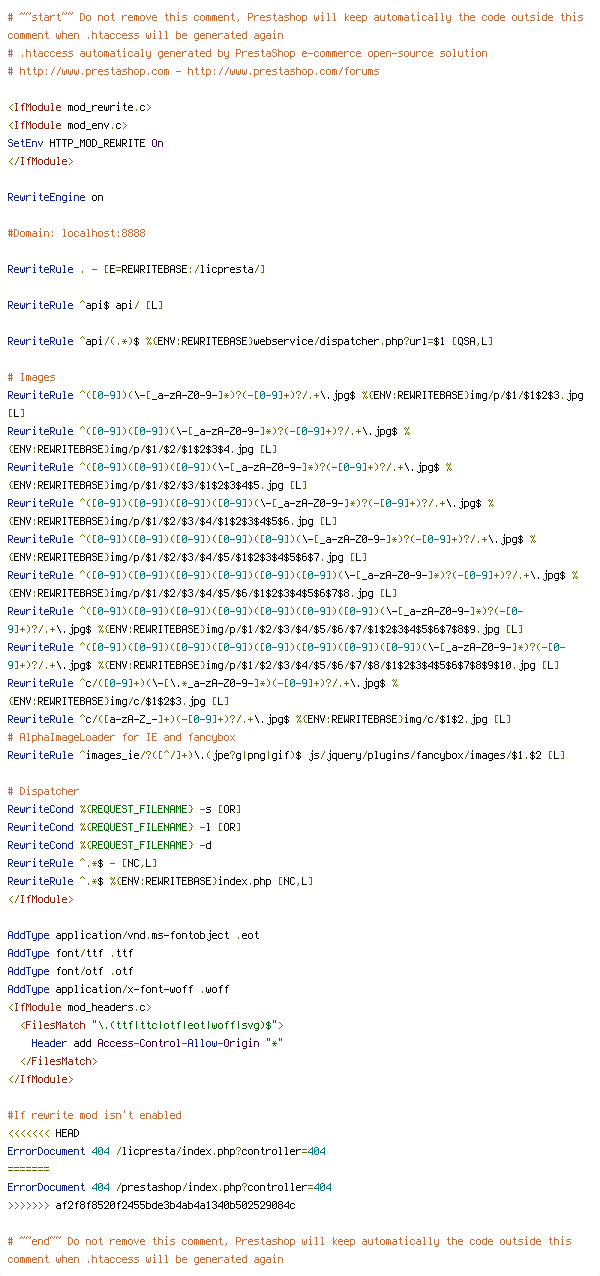Click the rule containing webservice/dispatcher.php
600x1276 pixels.
point(250,341)
